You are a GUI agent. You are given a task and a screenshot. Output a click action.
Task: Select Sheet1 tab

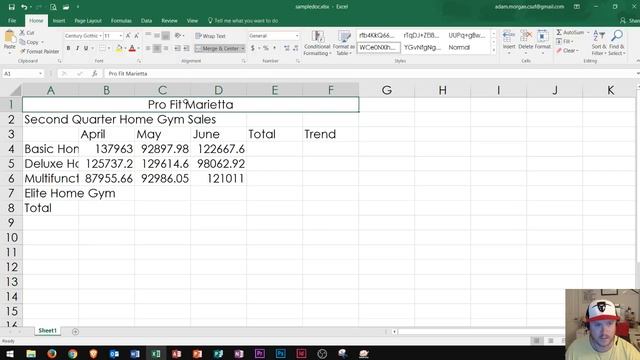tap(47, 331)
